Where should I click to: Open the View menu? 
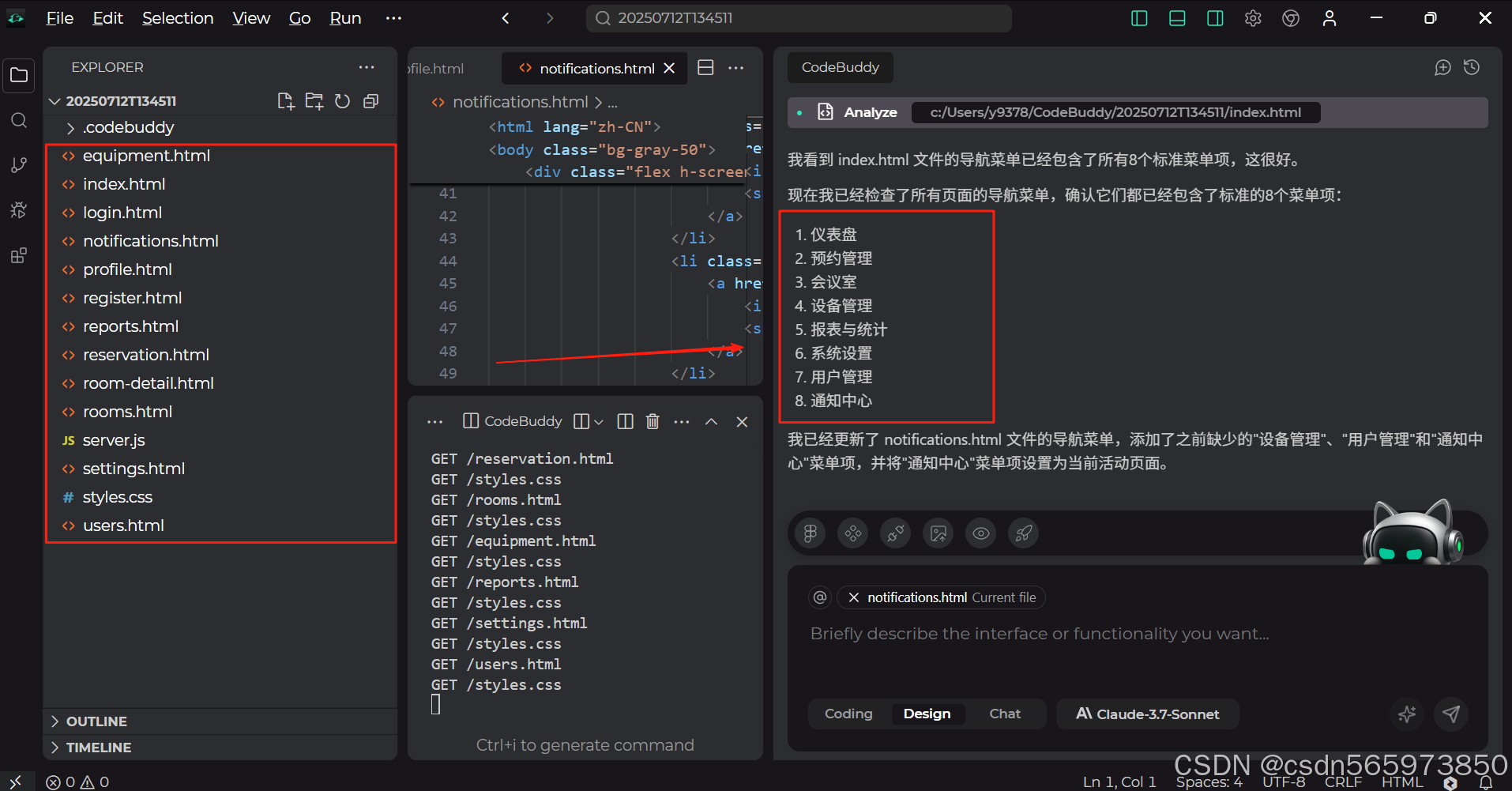251,18
